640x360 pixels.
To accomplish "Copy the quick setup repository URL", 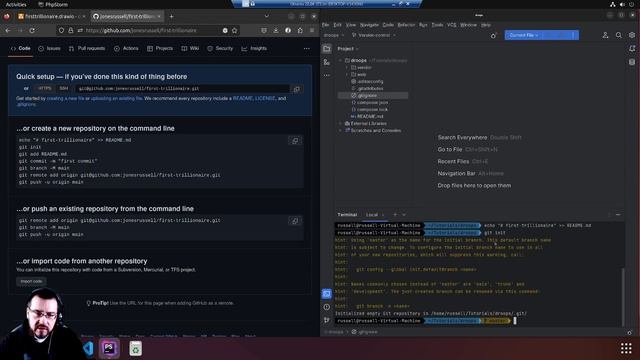I will [x=297, y=89].
